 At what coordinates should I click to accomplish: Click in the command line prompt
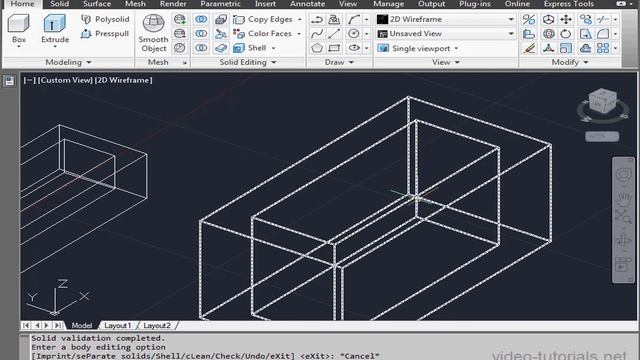click(204, 356)
